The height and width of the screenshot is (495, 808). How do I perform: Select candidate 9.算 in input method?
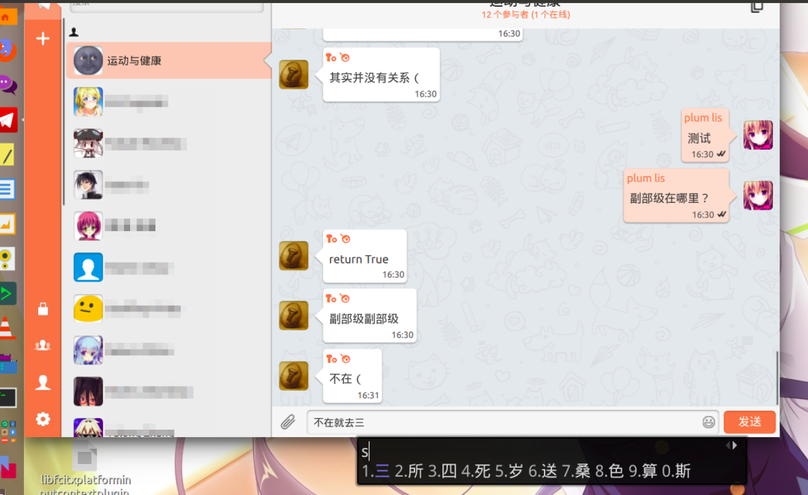(643, 471)
